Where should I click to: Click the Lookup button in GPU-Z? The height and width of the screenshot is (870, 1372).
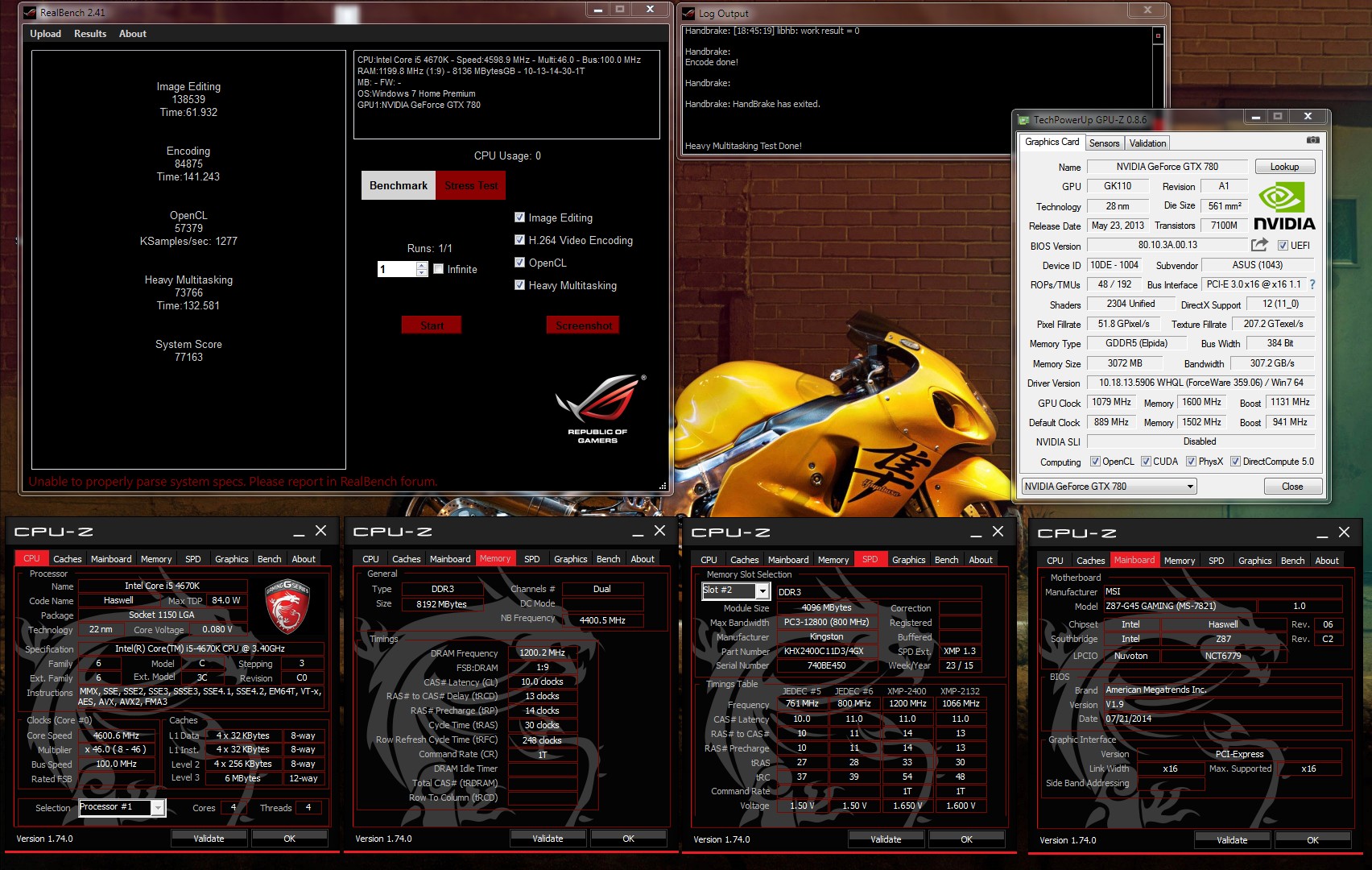point(1284,167)
